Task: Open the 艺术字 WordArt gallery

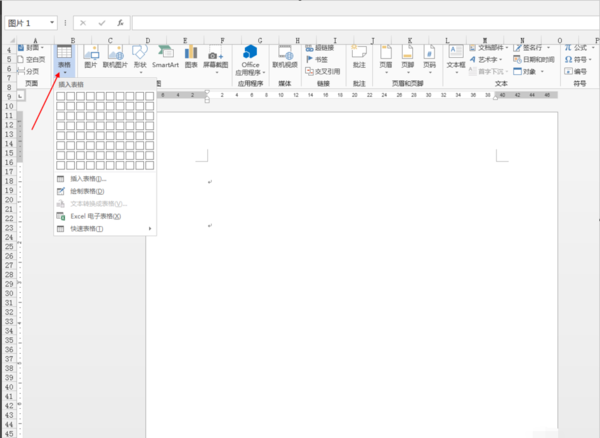Action: pos(486,59)
